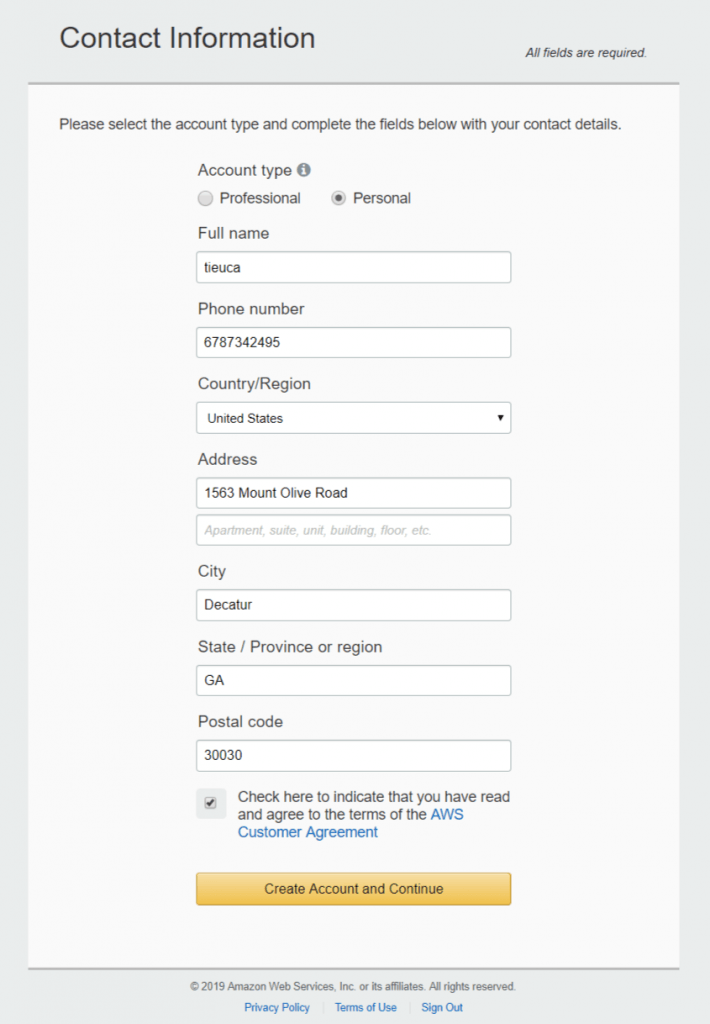Open the Country/Region dropdown

click(x=353, y=418)
